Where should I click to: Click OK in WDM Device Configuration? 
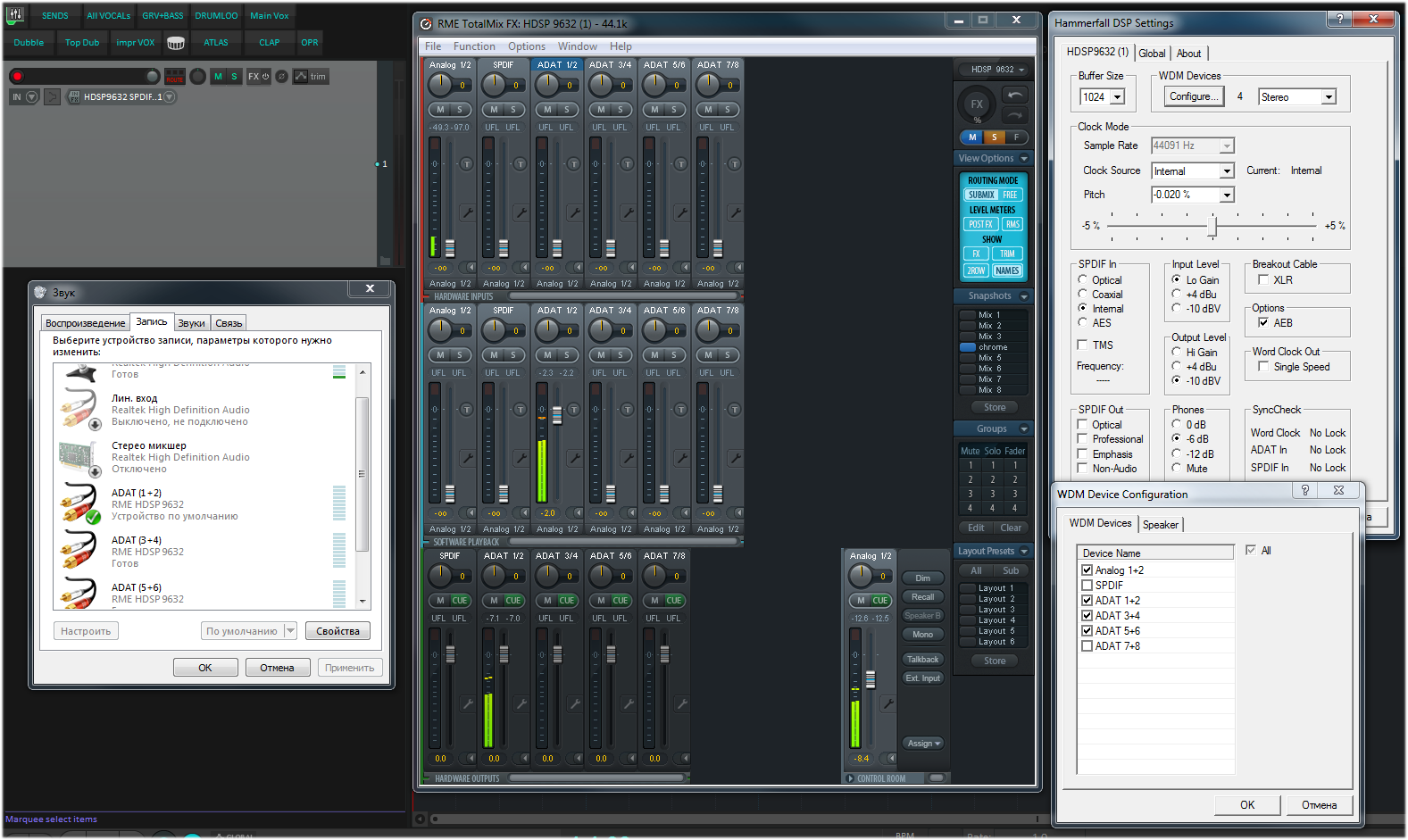click(1247, 805)
